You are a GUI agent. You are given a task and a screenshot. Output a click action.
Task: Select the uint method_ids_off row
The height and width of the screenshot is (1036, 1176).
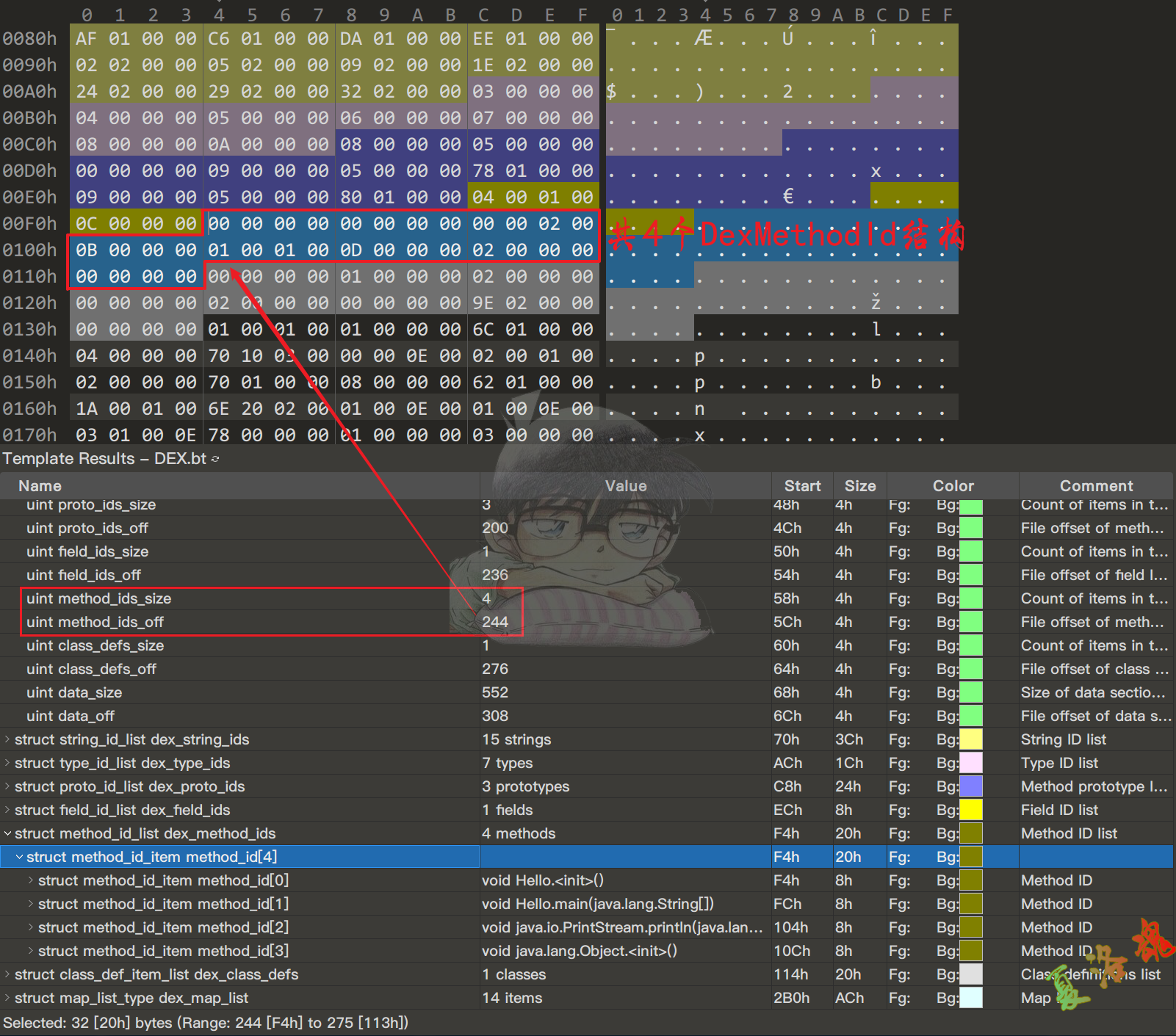click(x=95, y=622)
